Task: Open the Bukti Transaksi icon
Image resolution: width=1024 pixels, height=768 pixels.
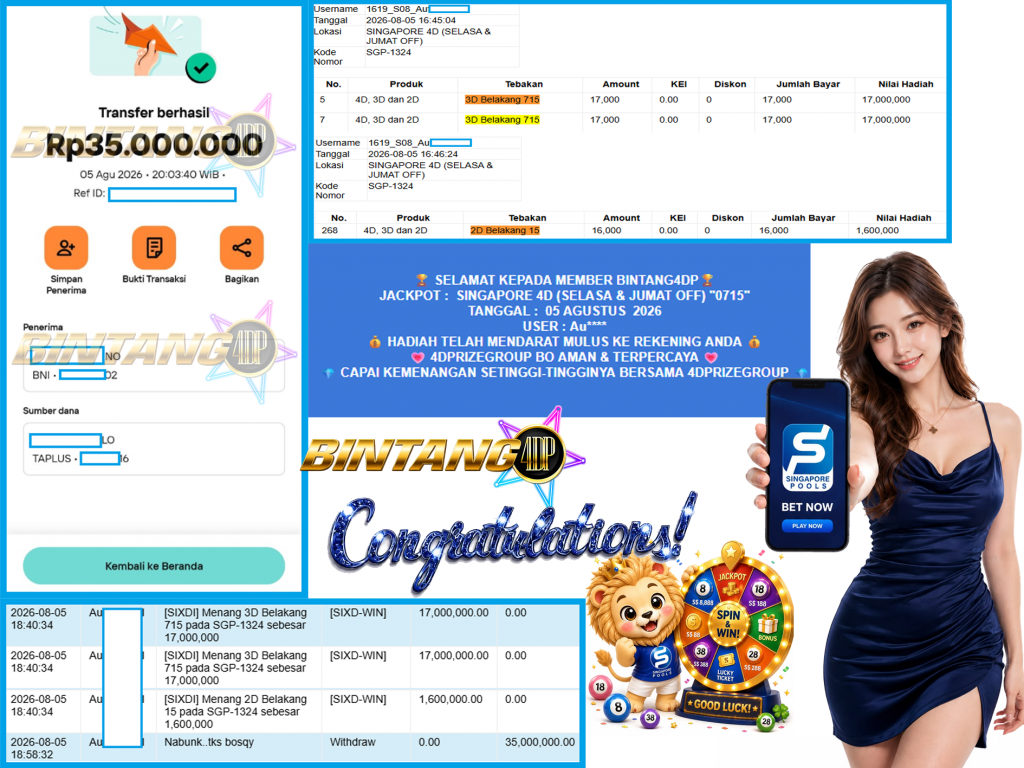Action: click(153, 248)
